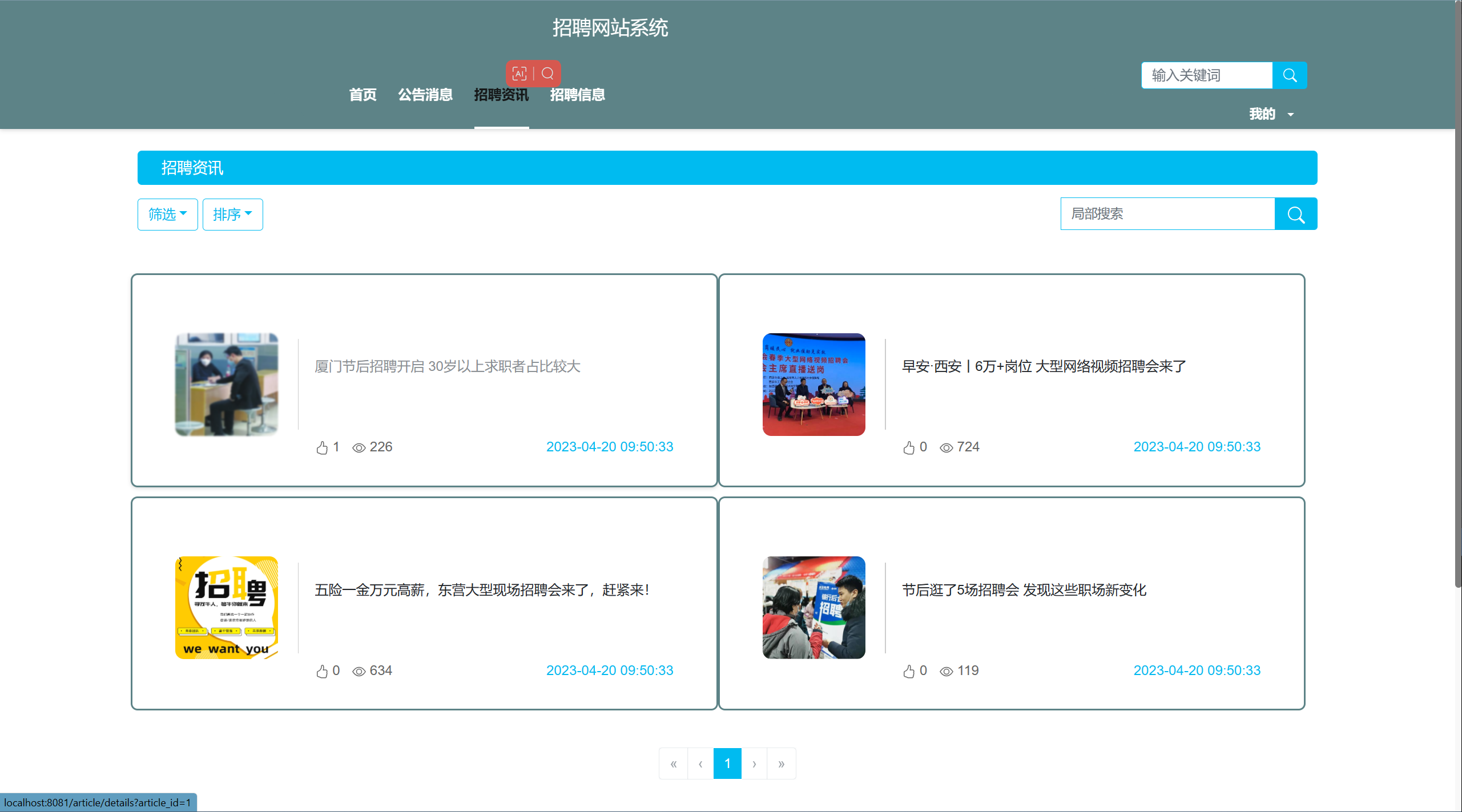Open article 节后逛了5场招聘会 title
The image size is (1462, 812).
pos(1024,590)
